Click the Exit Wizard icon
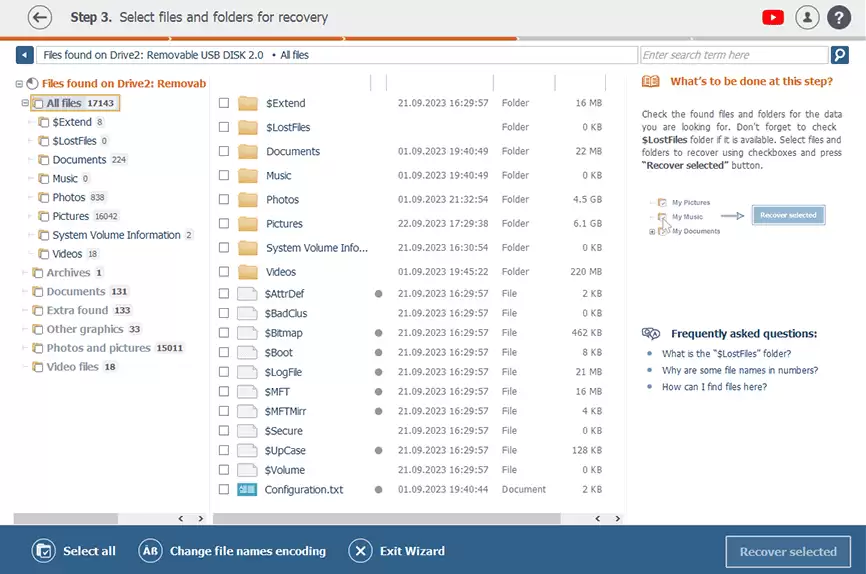866x574 pixels. 360,551
